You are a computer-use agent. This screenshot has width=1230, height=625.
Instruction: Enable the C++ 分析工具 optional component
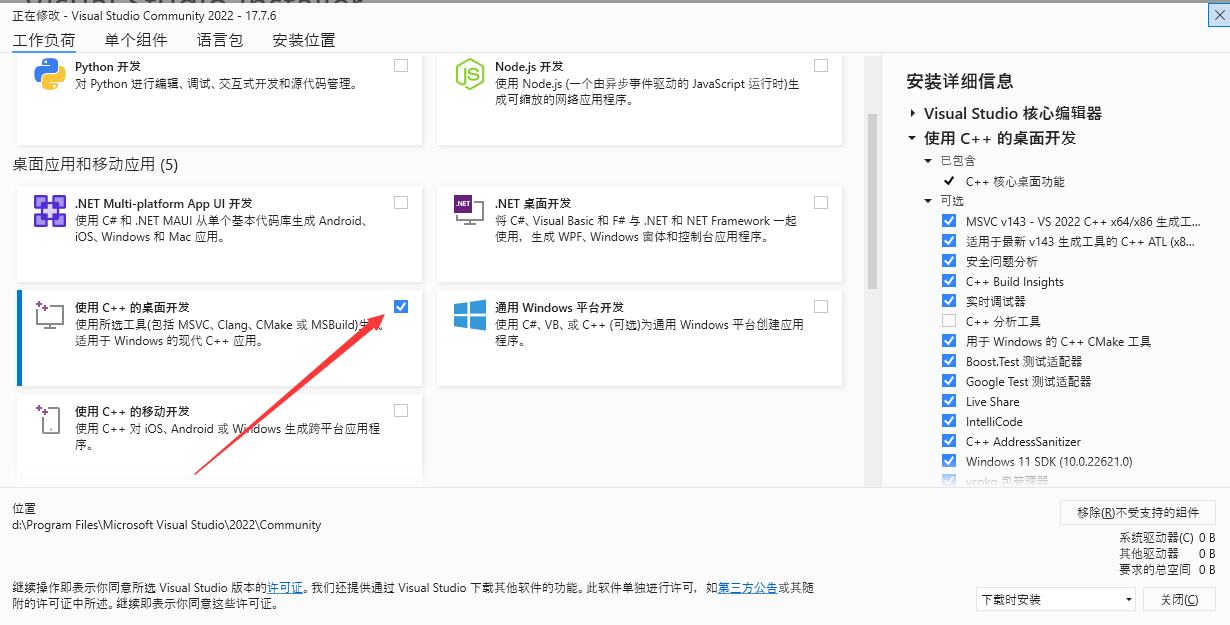[x=949, y=321]
